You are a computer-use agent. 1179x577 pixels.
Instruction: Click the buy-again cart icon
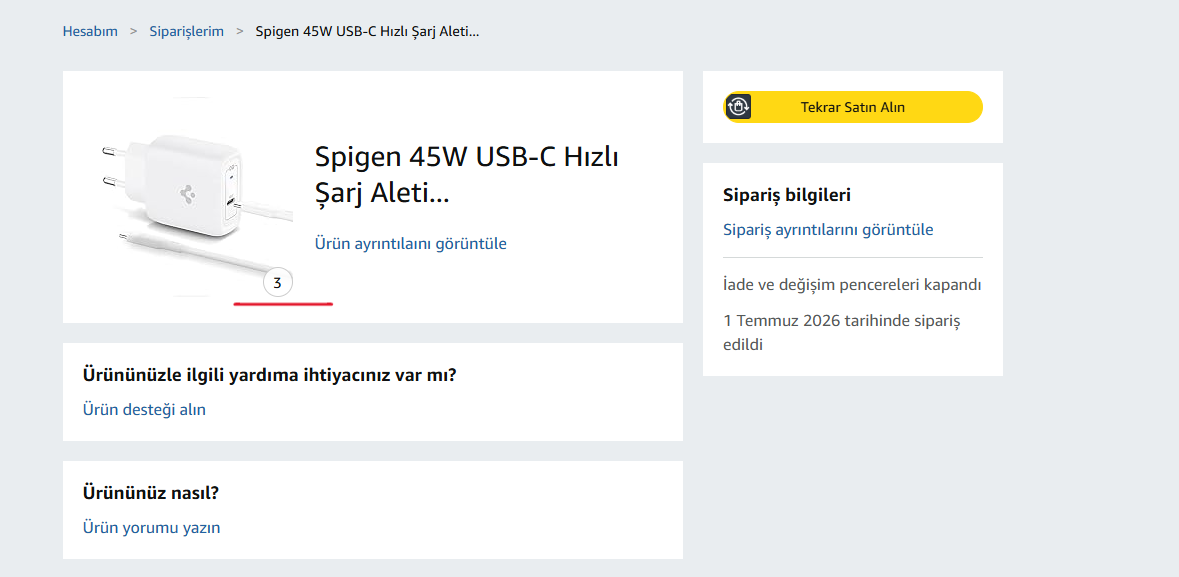click(x=739, y=107)
